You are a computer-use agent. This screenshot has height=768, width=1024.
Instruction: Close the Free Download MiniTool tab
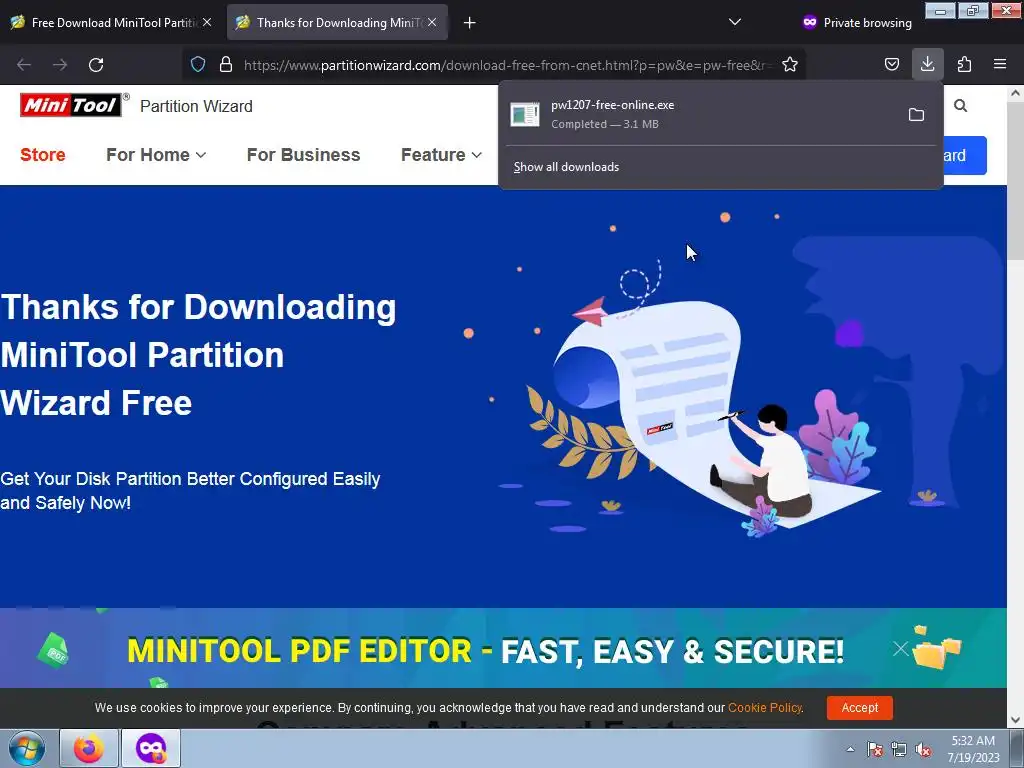pyautogui.click(x=207, y=22)
